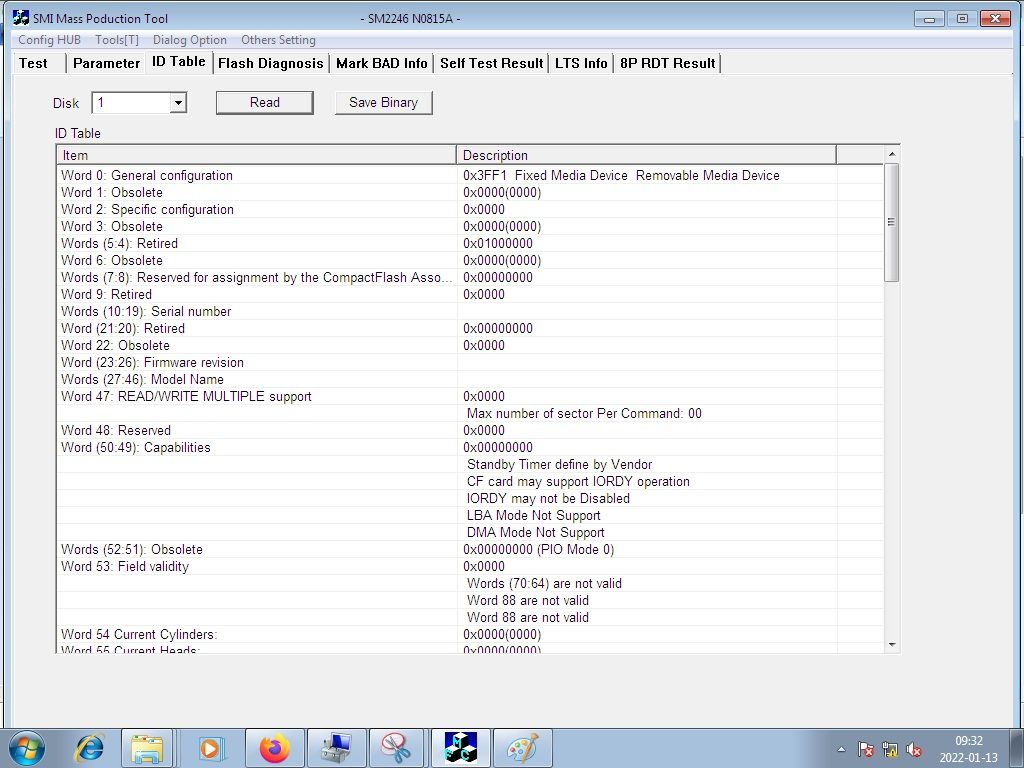Select row Word (23:26): Firmware revision
The height and width of the screenshot is (768, 1024).
tap(470, 362)
